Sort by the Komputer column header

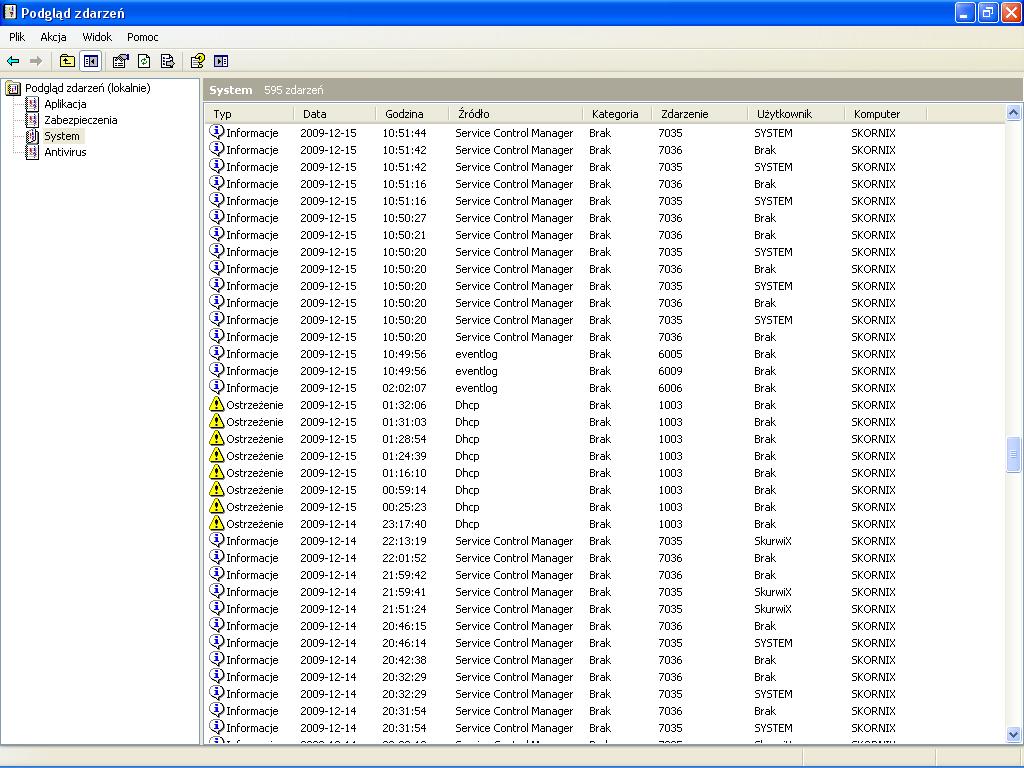pos(886,114)
